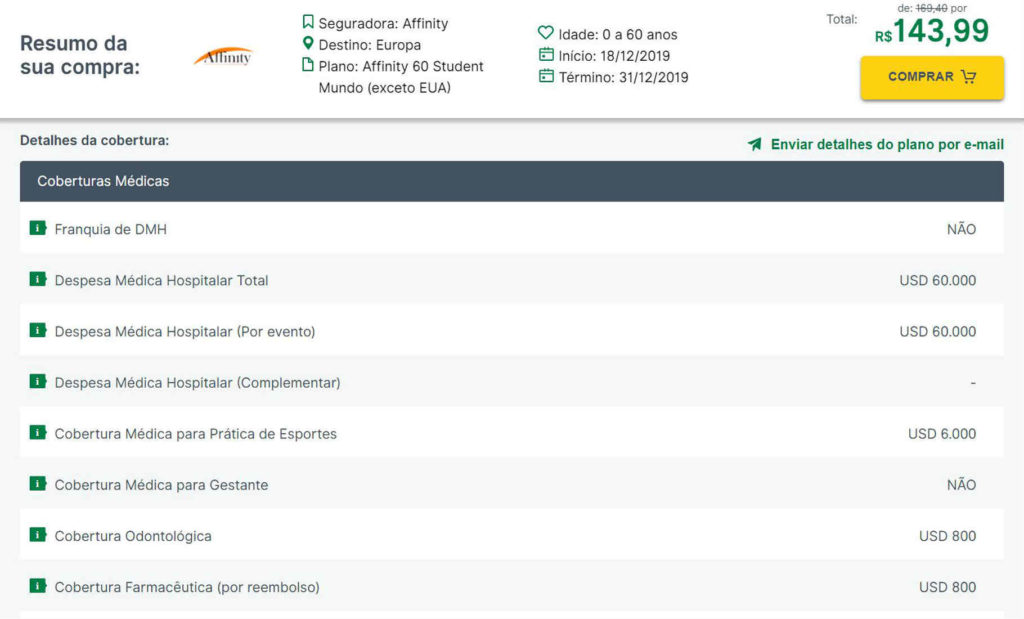This screenshot has width=1024, height=619.
Task: Open info icon for Cobertura Médica para Prática de Esportes
Action: [x=38, y=432]
